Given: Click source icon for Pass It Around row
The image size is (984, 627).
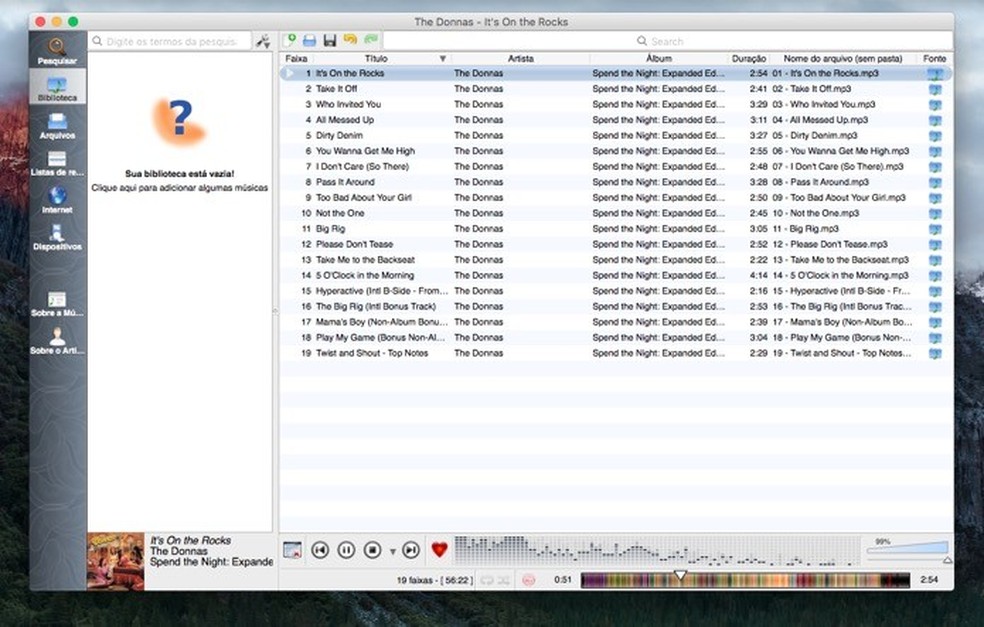Looking at the screenshot, I should [935, 183].
